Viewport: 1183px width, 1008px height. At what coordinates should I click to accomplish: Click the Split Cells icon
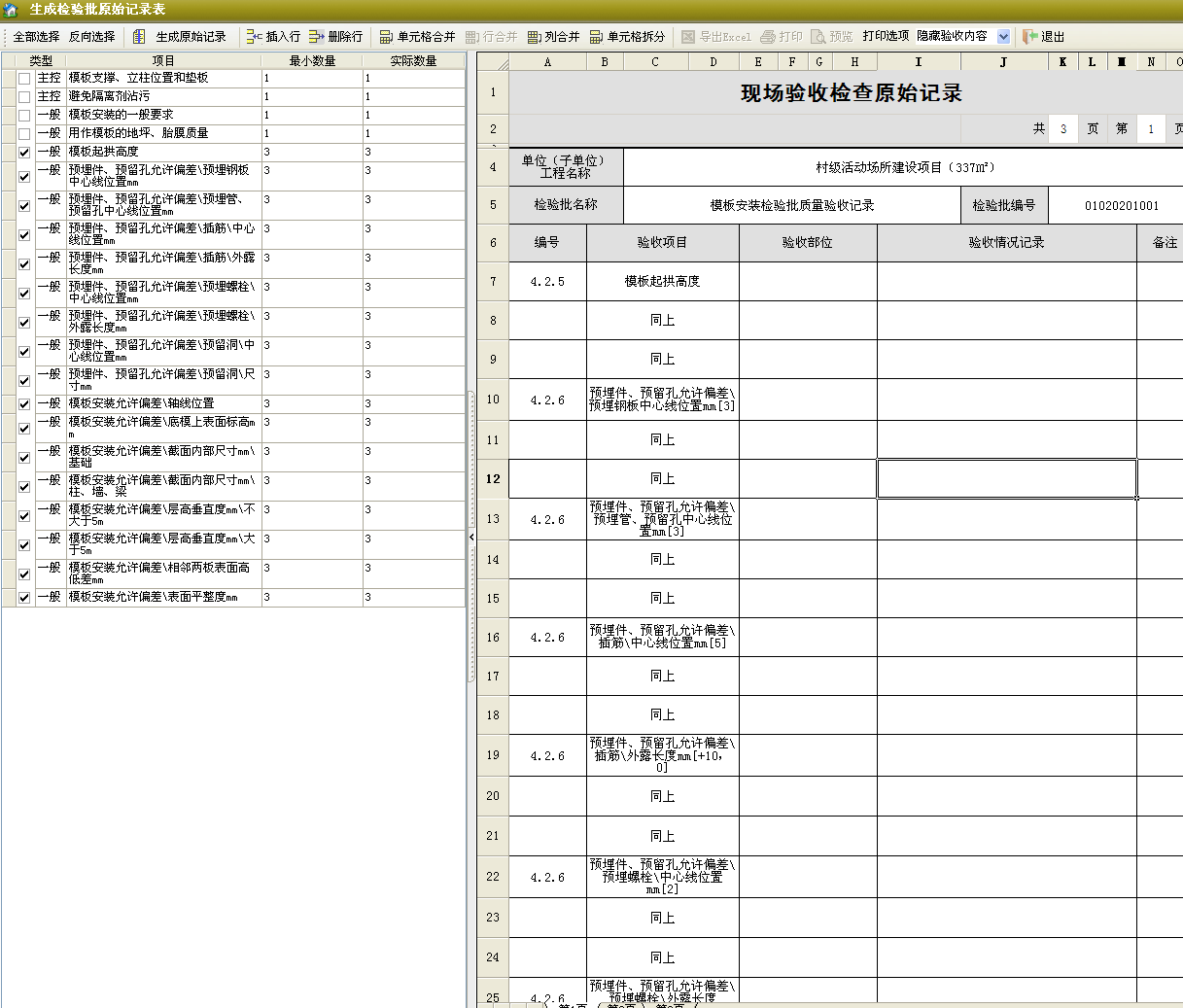(596, 37)
